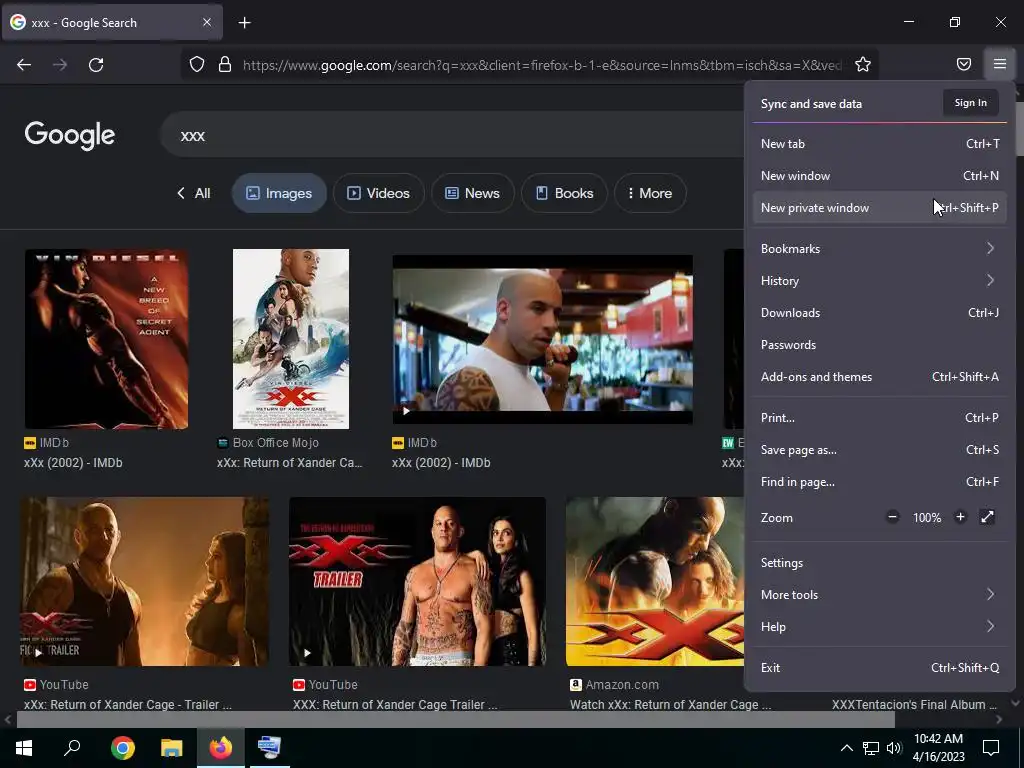Go back using the browser back arrow
This screenshot has height=768, width=1024.
click(24, 65)
